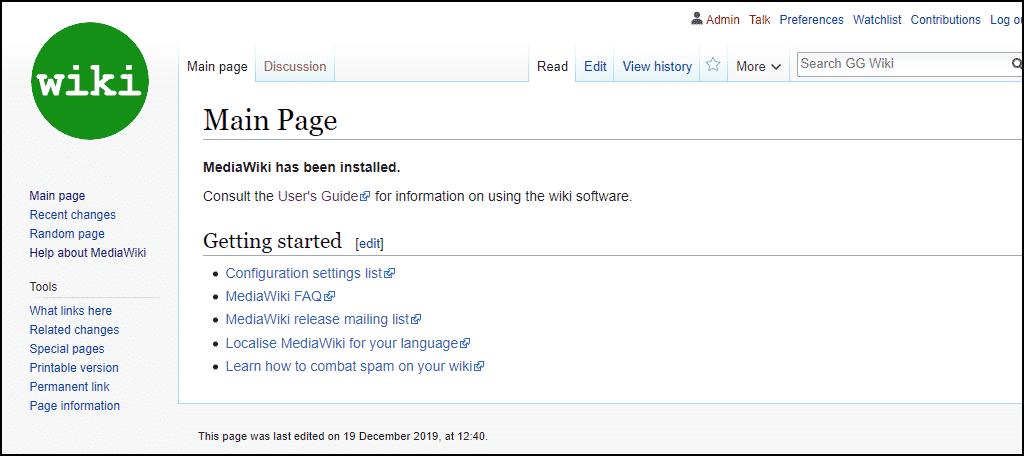Screen dimensions: 1024x456
Task: Select the Read tab
Action: coord(552,66)
